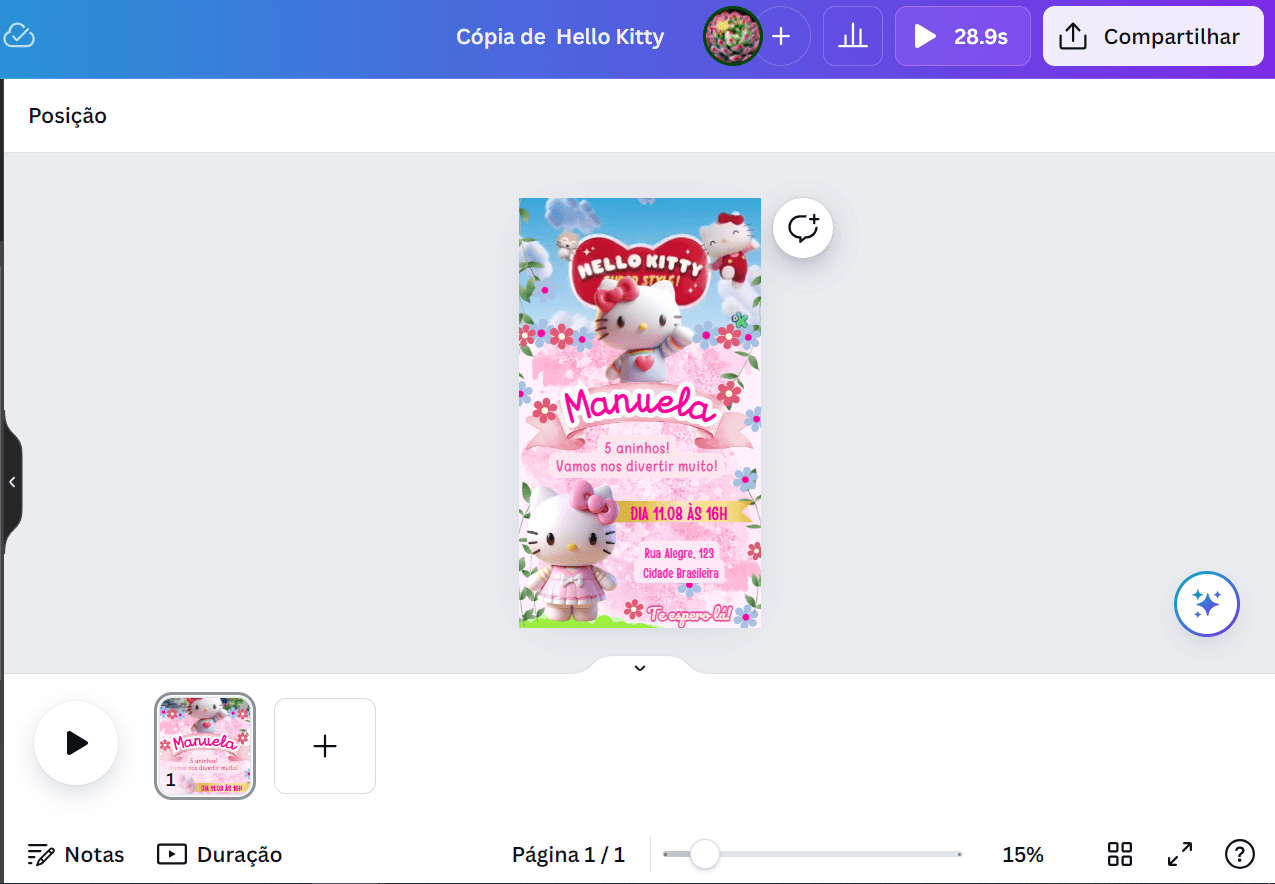Add a comment using the comment bubble icon

(802, 227)
